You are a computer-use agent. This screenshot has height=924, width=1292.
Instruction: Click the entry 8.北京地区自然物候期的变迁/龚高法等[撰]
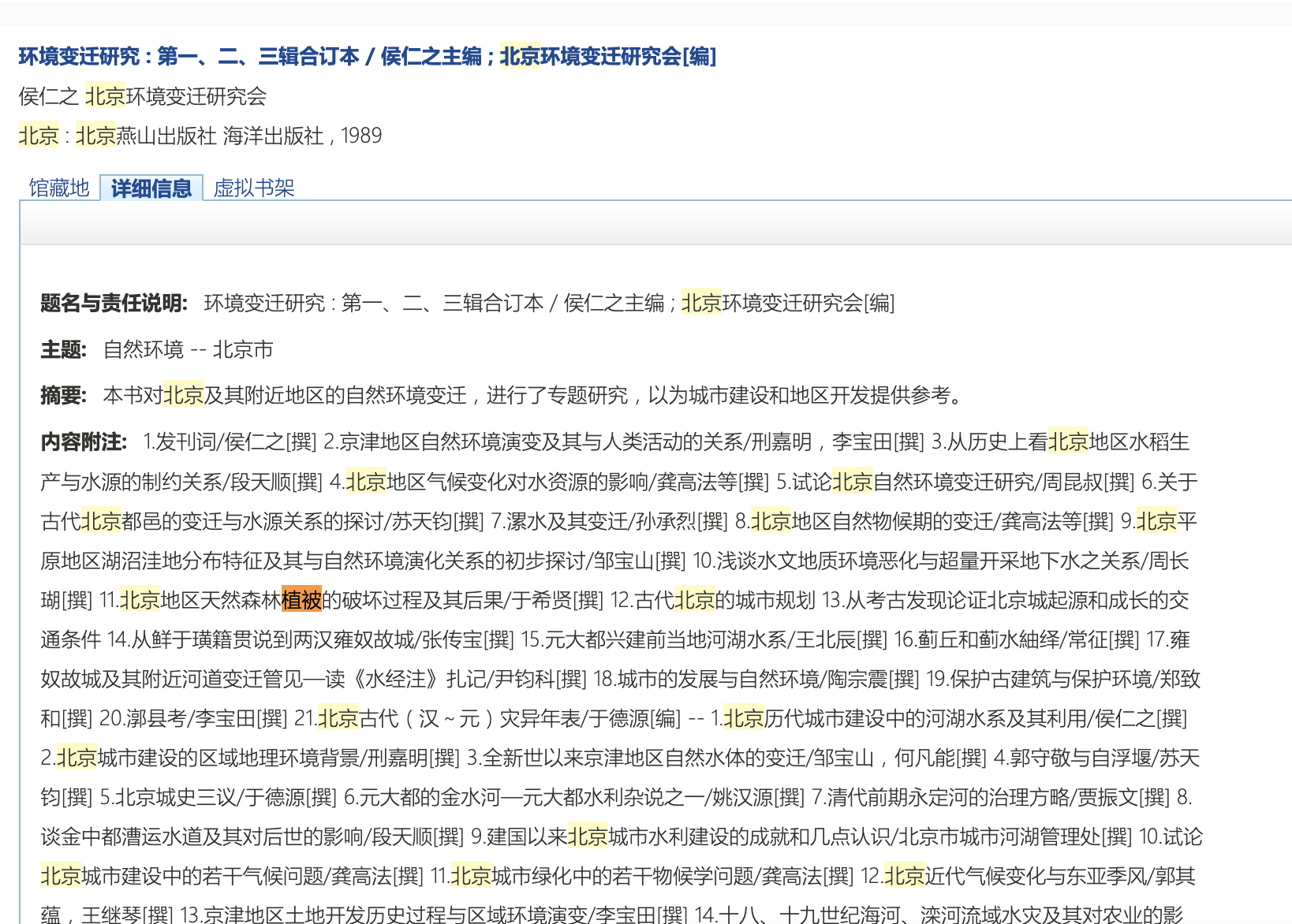[x=924, y=521]
